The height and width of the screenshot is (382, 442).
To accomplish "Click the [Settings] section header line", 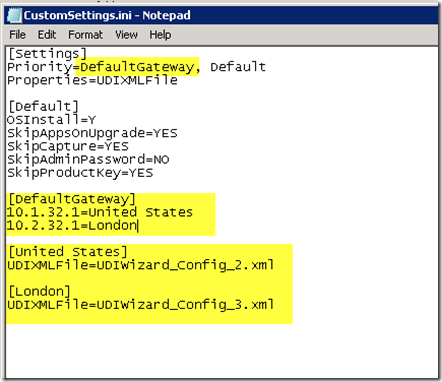I will point(47,54).
